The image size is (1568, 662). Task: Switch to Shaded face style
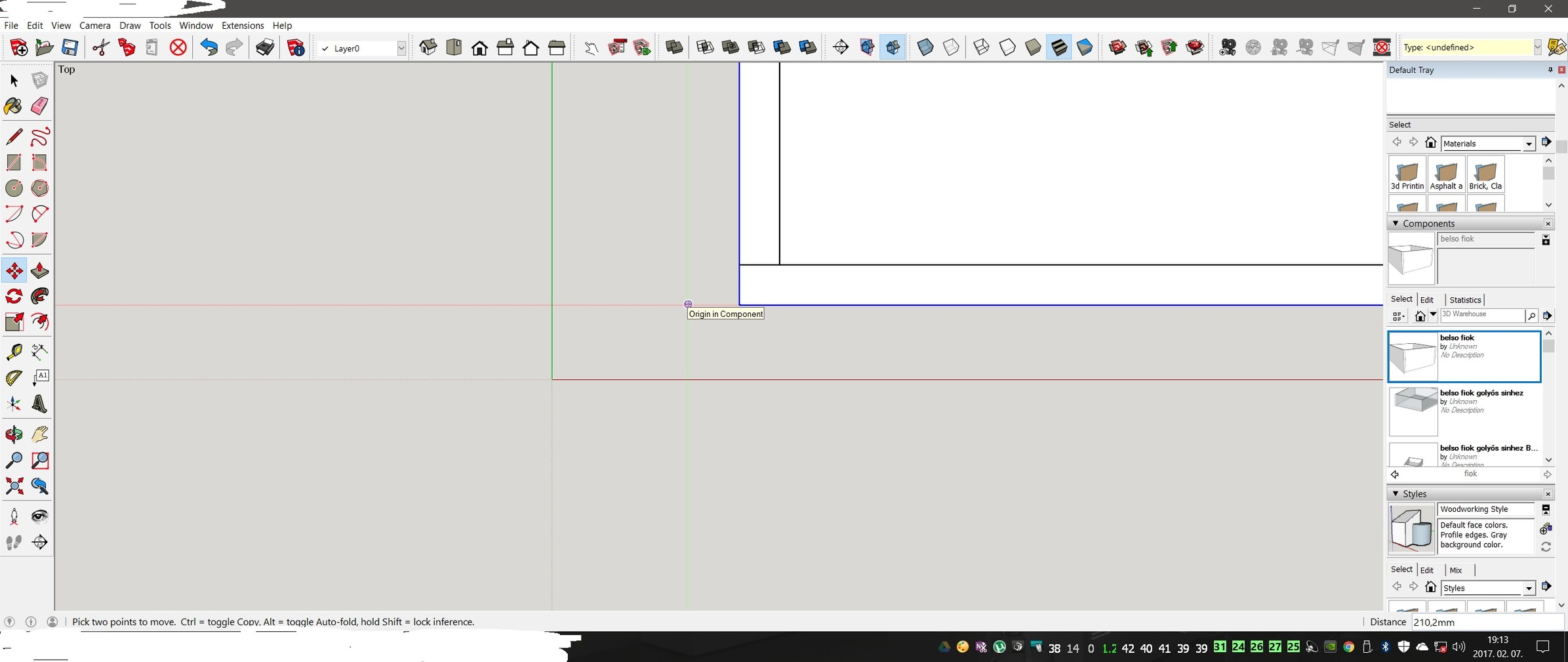pos(1033,47)
